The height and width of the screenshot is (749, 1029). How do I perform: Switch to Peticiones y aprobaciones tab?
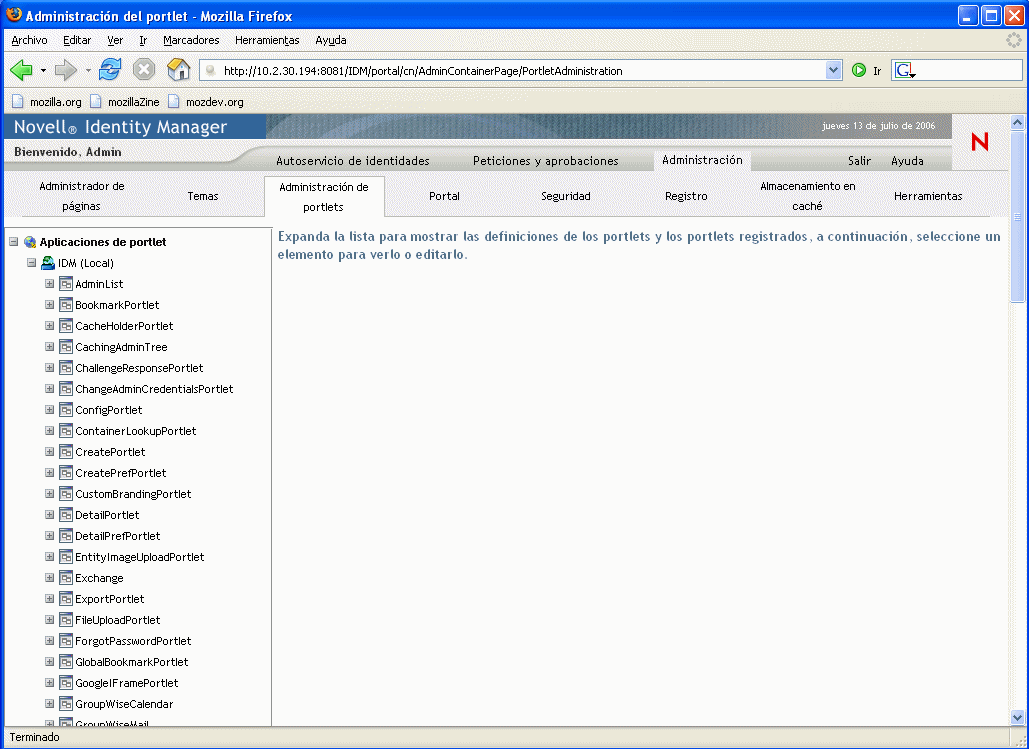pyautogui.click(x=545, y=161)
